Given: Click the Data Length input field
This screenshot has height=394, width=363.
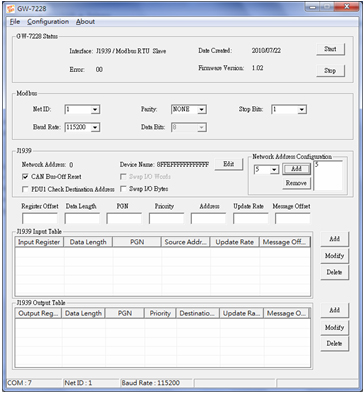Looking at the screenshot, I should pyautogui.click(x=82, y=219).
